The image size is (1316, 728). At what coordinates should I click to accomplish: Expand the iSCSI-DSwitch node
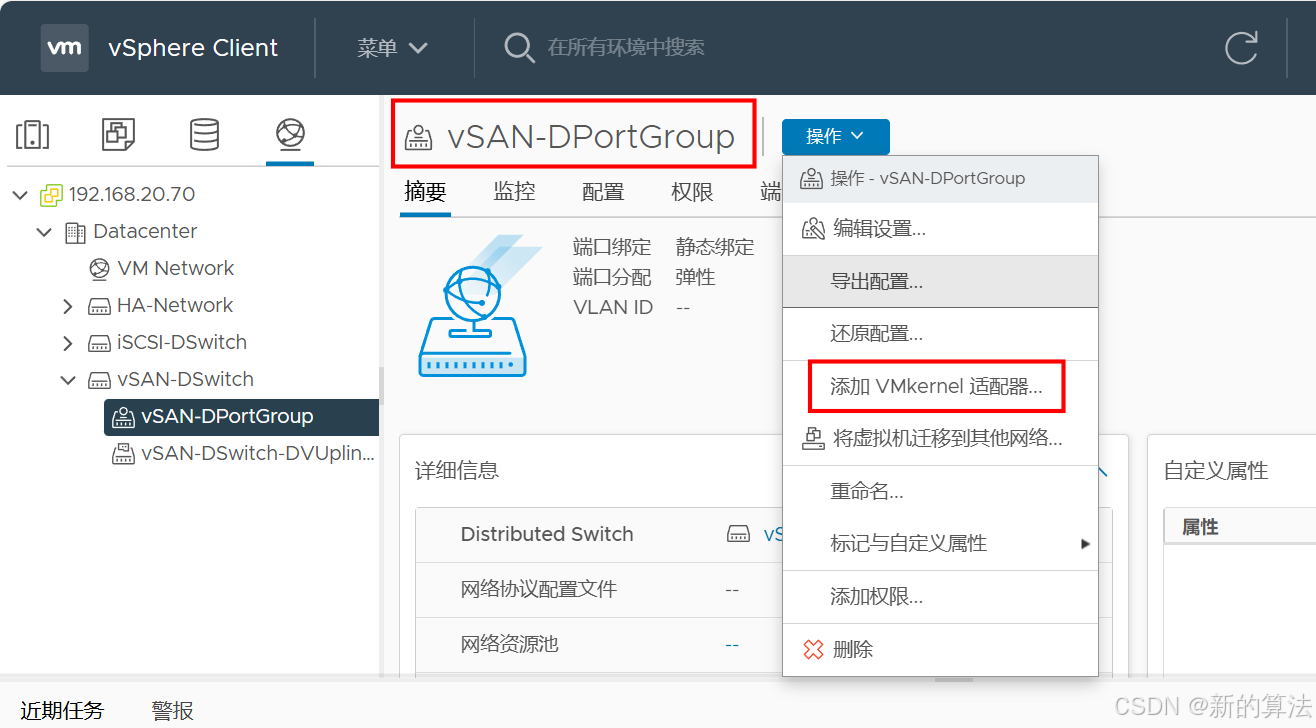click(x=68, y=343)
